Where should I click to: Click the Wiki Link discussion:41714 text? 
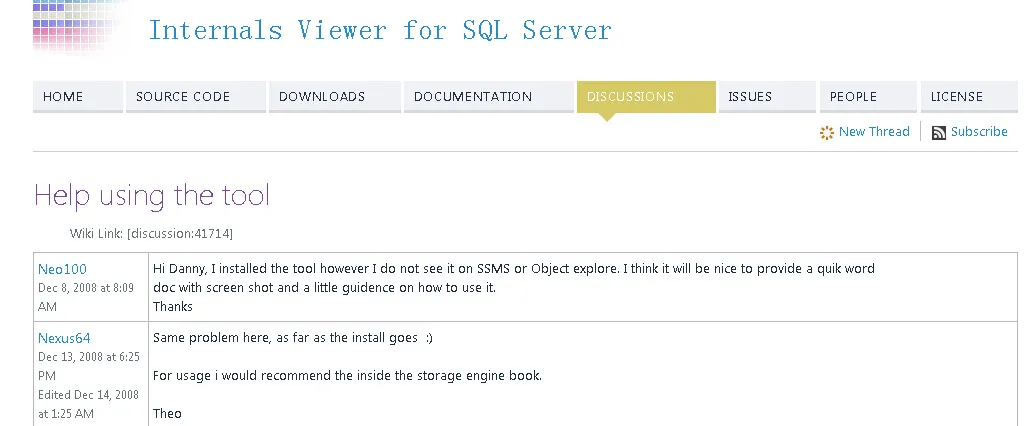tap(151, 233)
